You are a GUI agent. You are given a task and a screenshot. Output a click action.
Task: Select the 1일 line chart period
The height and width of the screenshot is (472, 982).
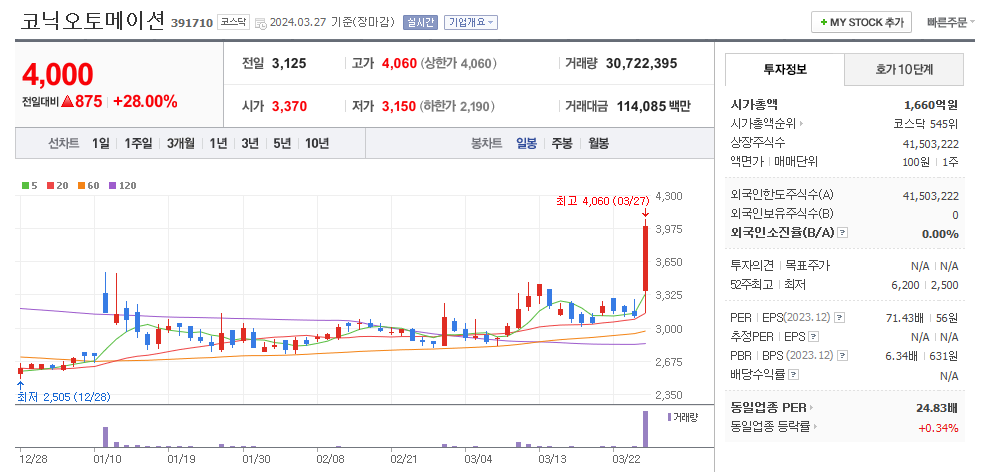click(x=100, y=143)
